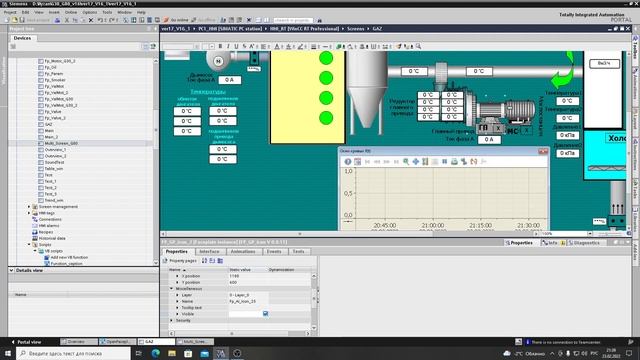Open the zoom percentage dropdown
The image size is (640, 360).
click(590, 234)
